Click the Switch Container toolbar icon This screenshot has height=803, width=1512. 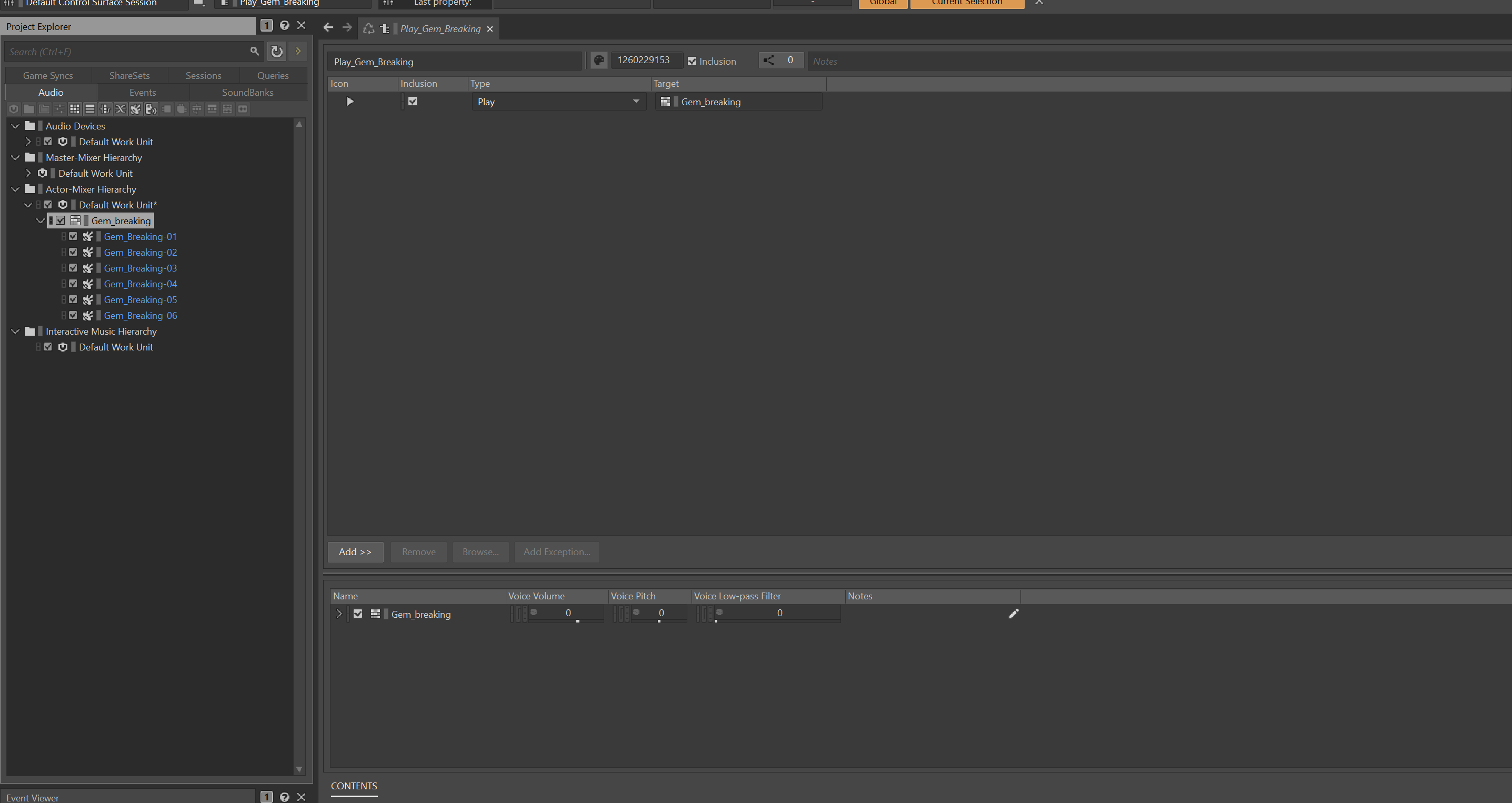click(105, 109)
